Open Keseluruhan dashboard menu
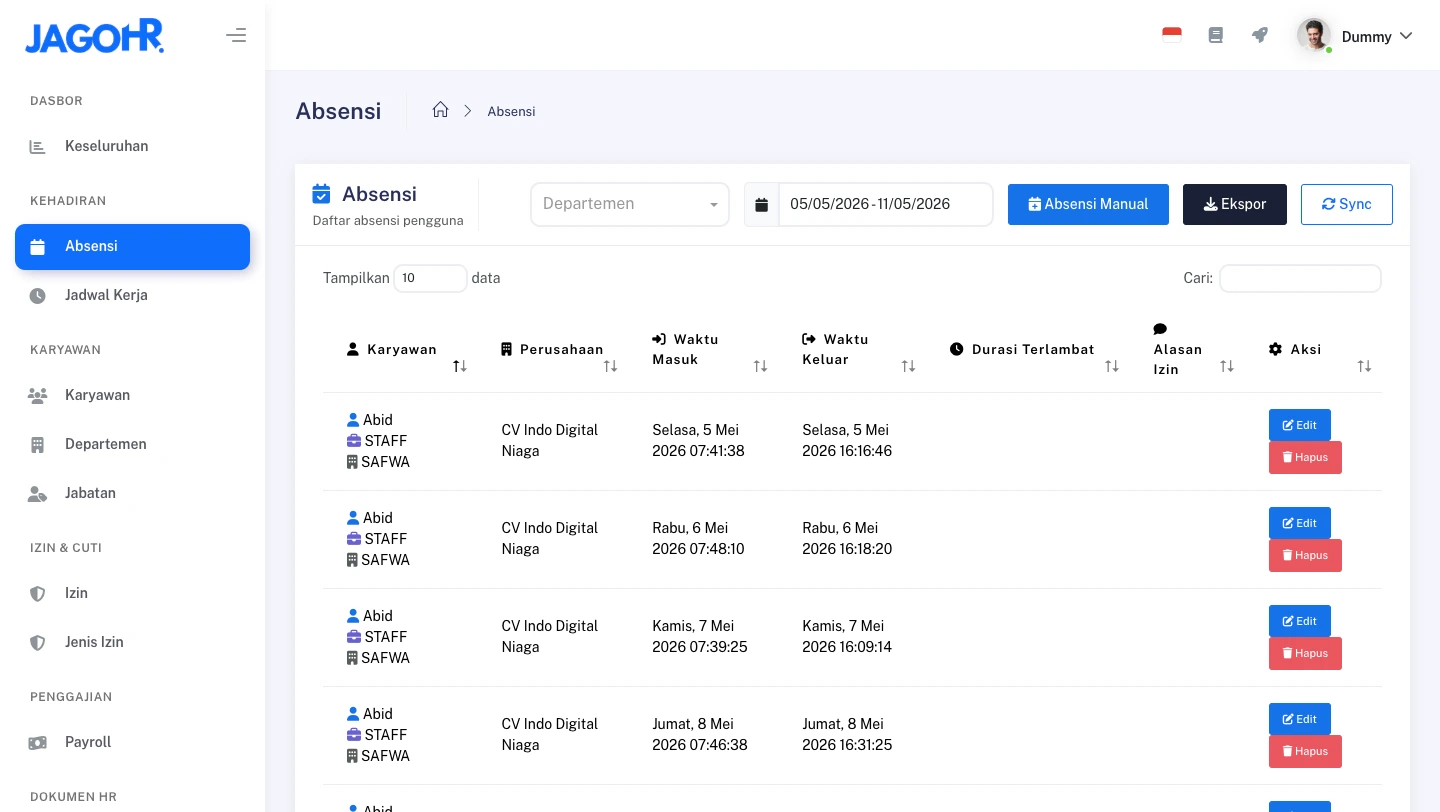 [132, 146]
